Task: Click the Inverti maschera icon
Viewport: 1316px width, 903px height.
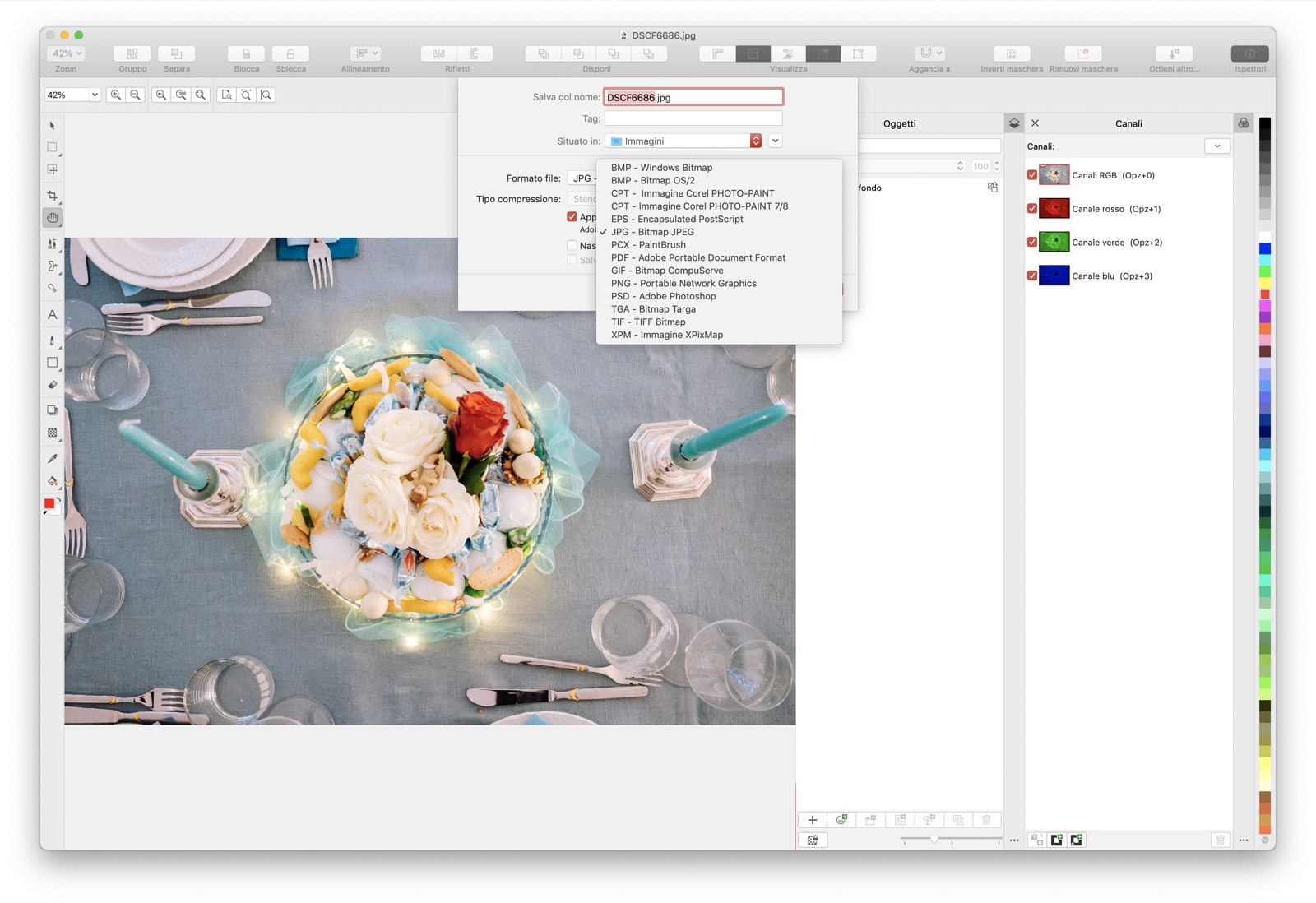Action: [x=1012, y=53]
